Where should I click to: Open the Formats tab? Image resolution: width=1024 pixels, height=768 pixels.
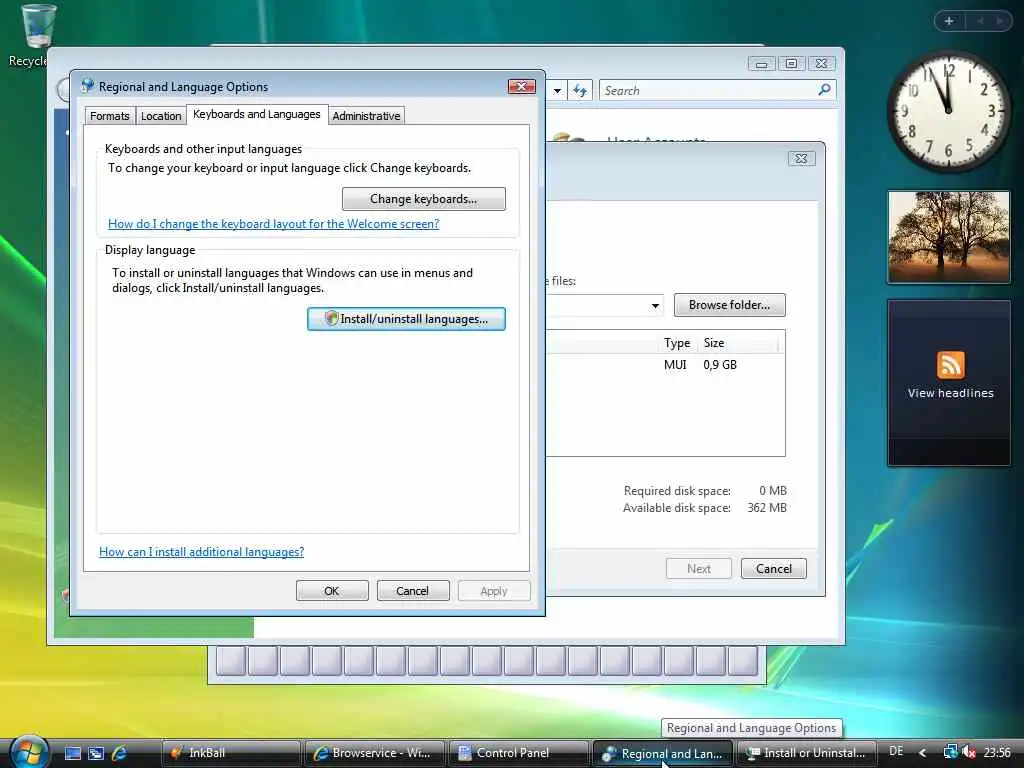pyautogui.click(x=110, y=116)
